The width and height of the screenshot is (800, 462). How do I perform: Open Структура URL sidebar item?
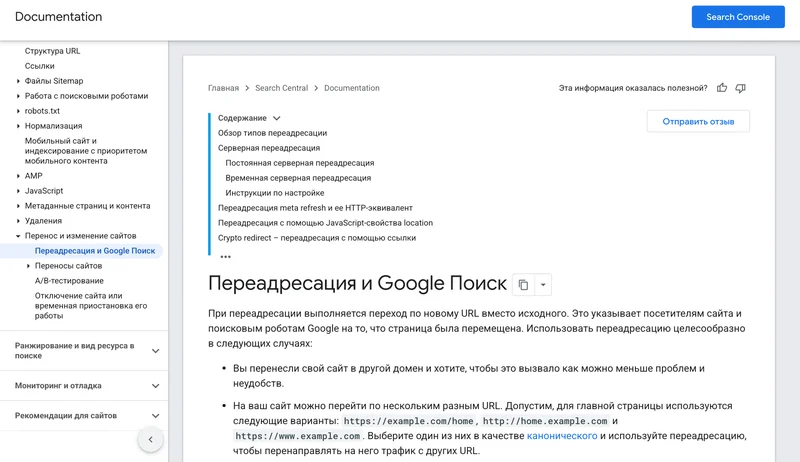53,51
